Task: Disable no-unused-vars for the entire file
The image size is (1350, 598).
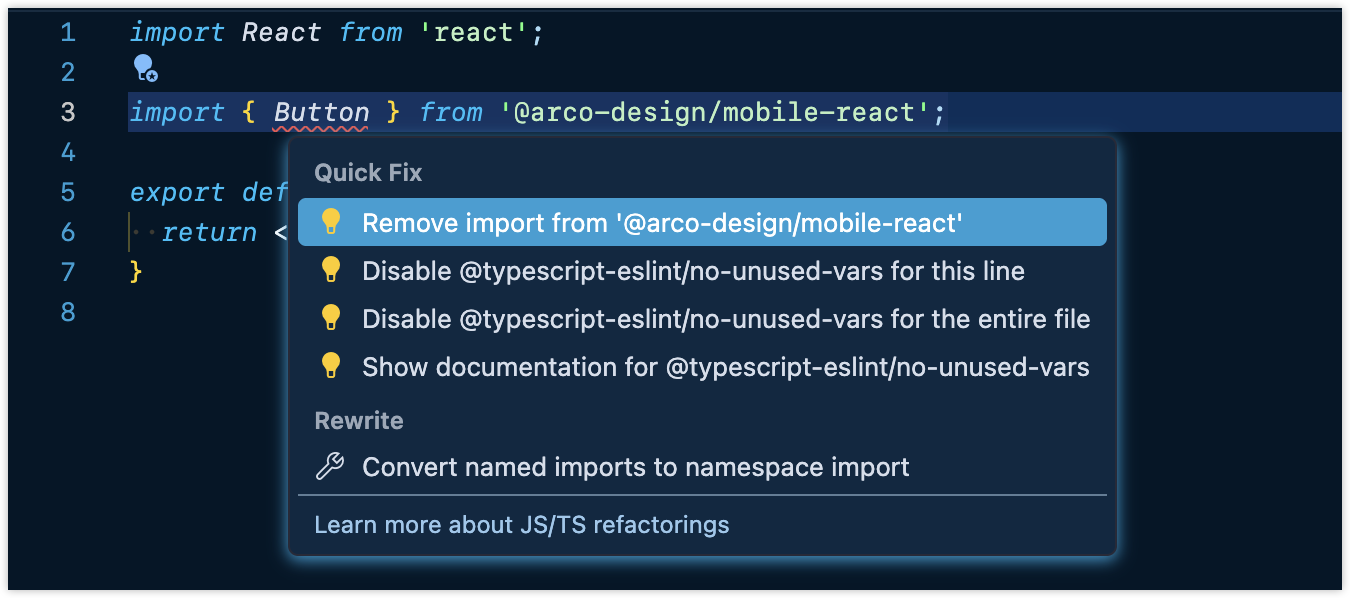Action: [x=725, y=319]
